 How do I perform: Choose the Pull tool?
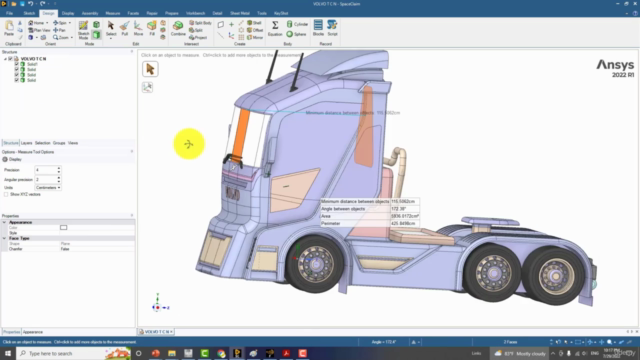point(124,29)
